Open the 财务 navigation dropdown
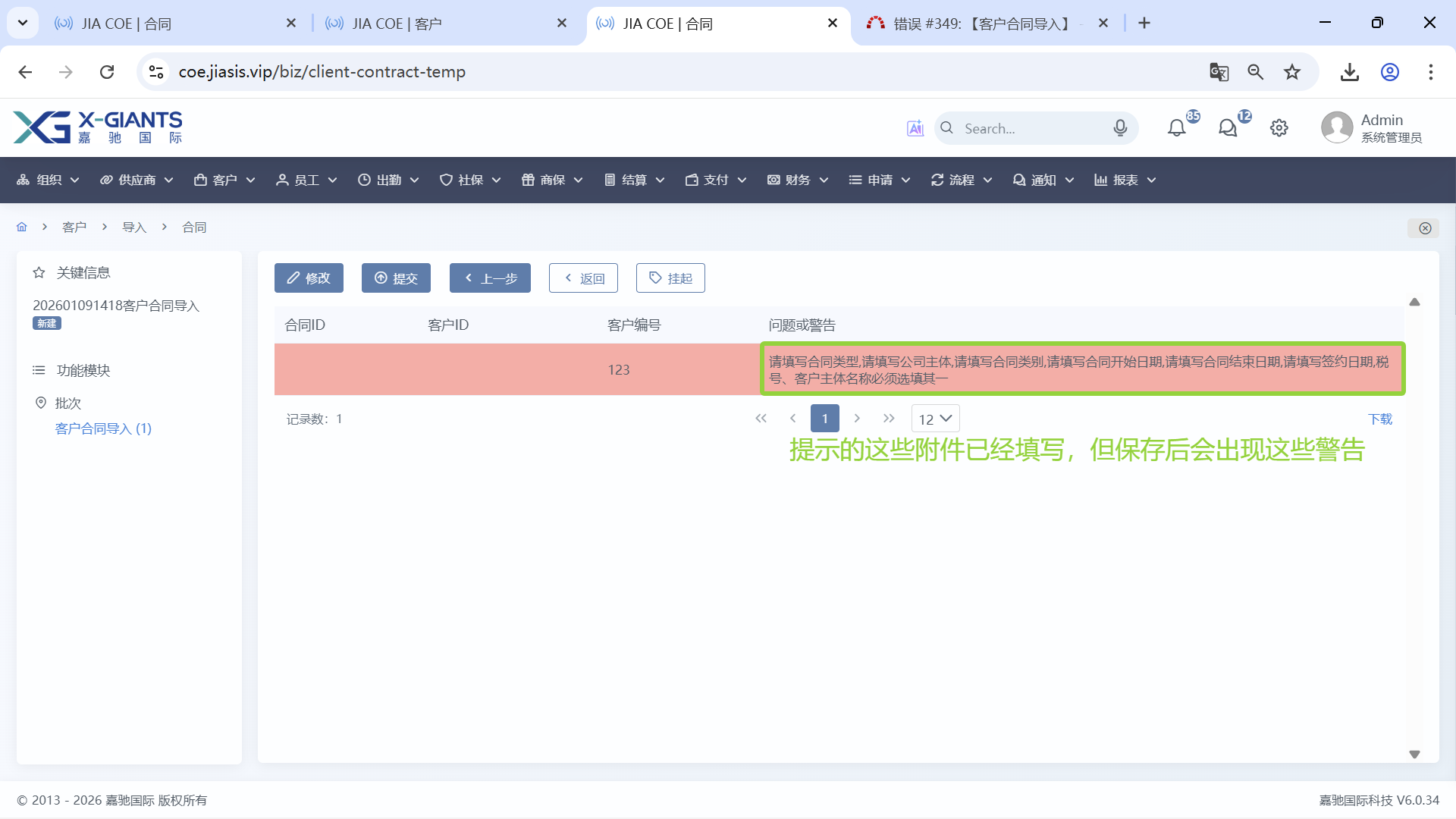Viewport: 1456px width, 819px height. point(798,180)
